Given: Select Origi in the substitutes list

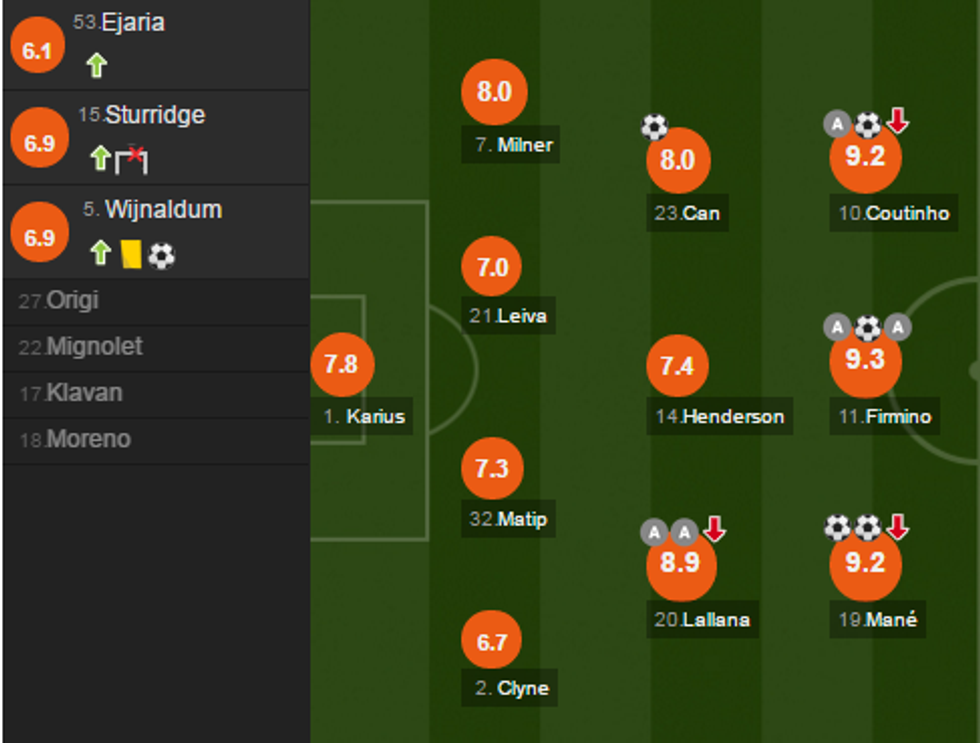Looking at the screenshot, I should point(74,301).
